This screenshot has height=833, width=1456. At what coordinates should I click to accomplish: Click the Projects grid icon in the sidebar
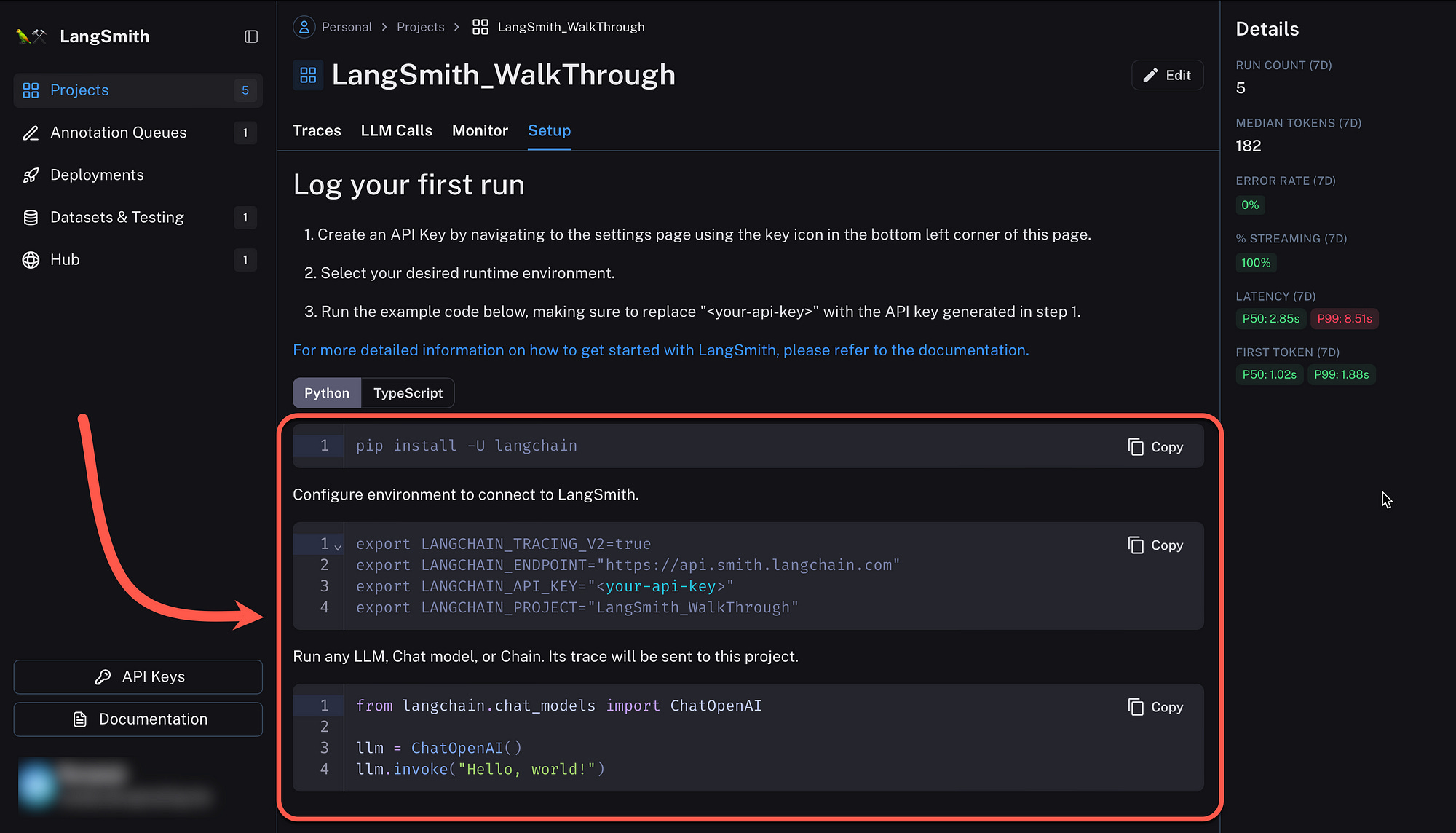tap(31, 90)
